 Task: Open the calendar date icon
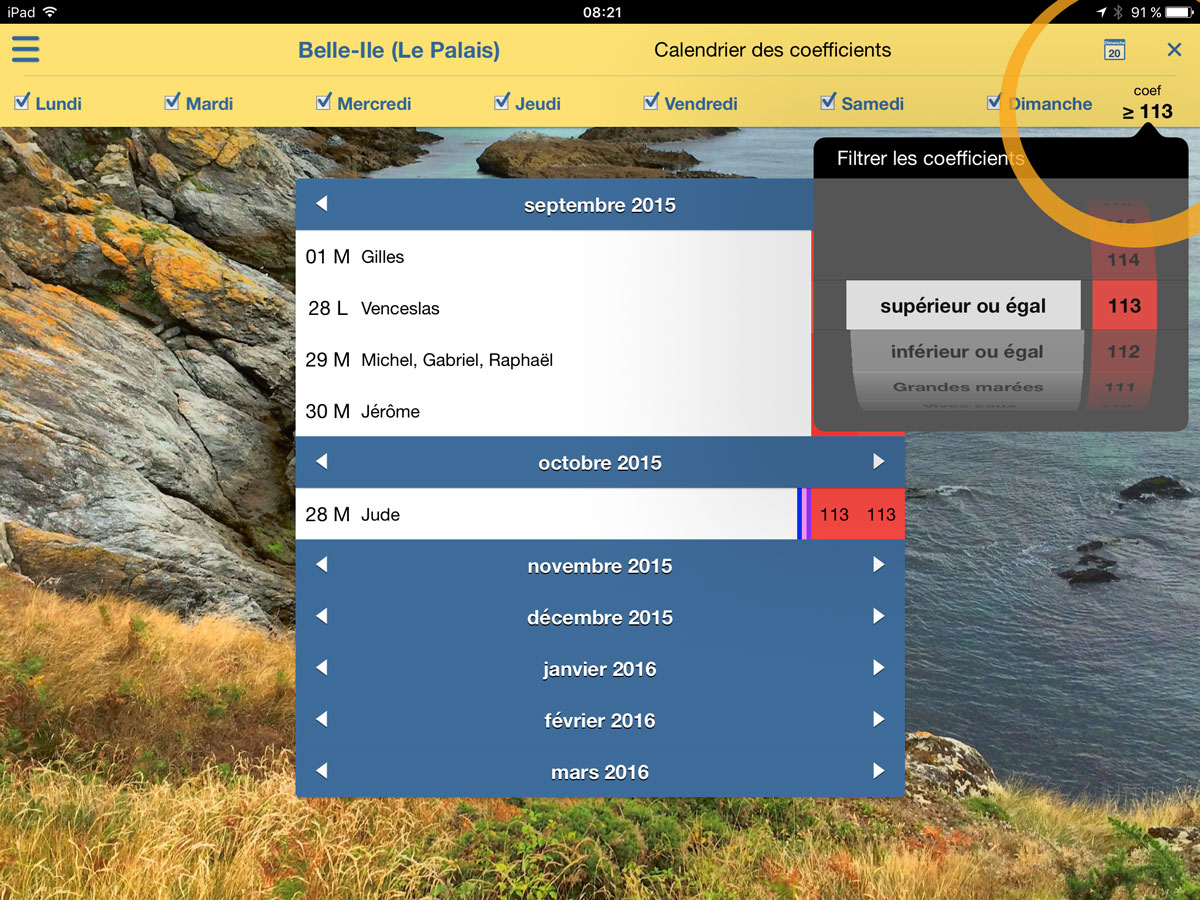click(1114, 50)
